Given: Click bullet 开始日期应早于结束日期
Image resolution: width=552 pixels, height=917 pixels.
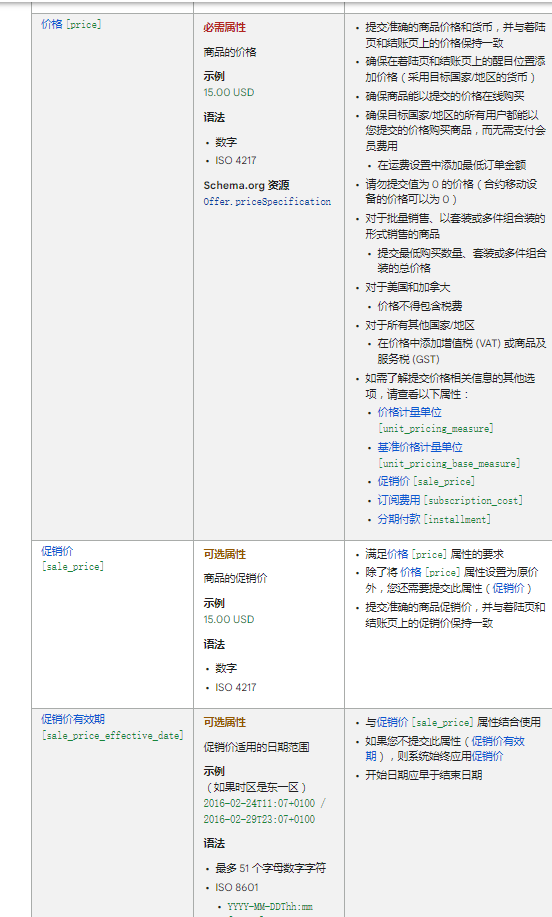Looking at the screenshot, I should (x=424, y=775).
